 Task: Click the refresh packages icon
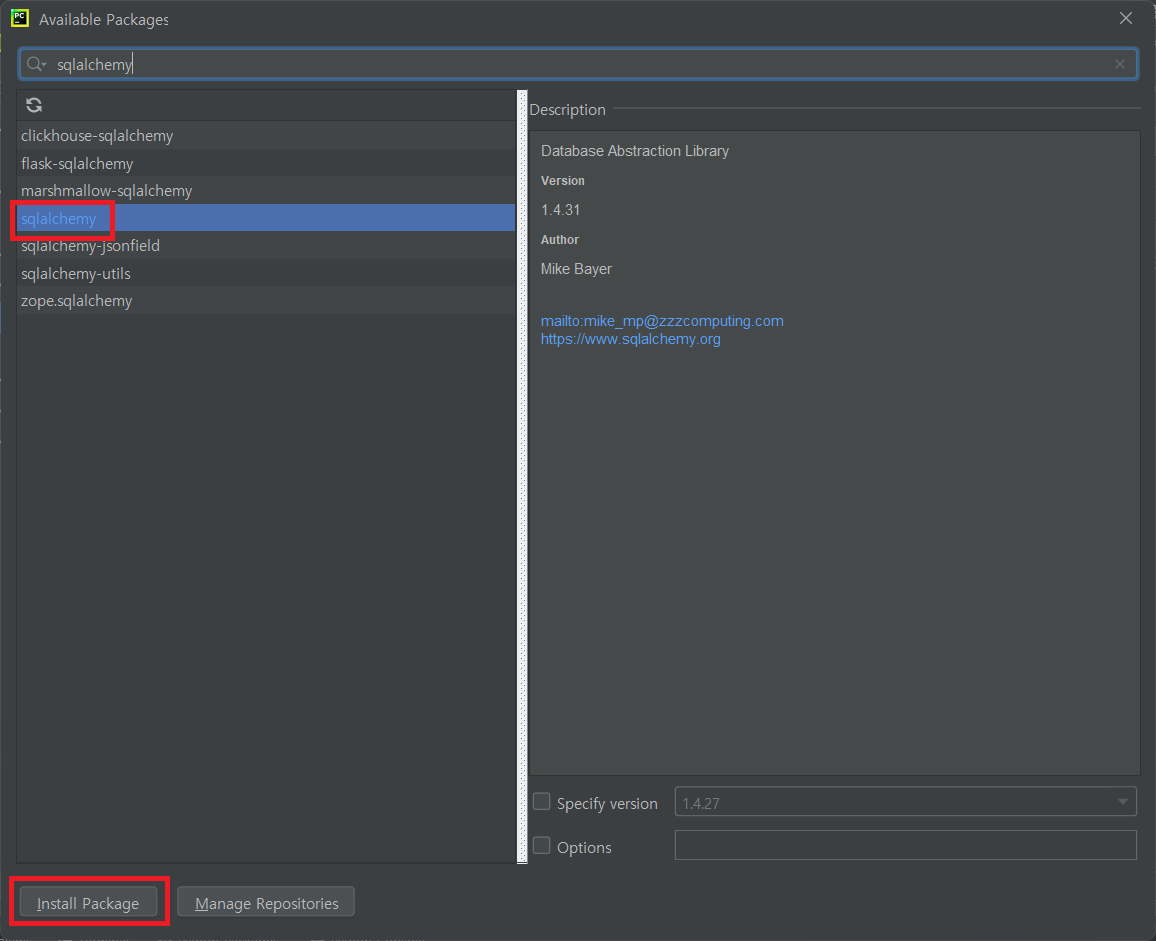34,105
